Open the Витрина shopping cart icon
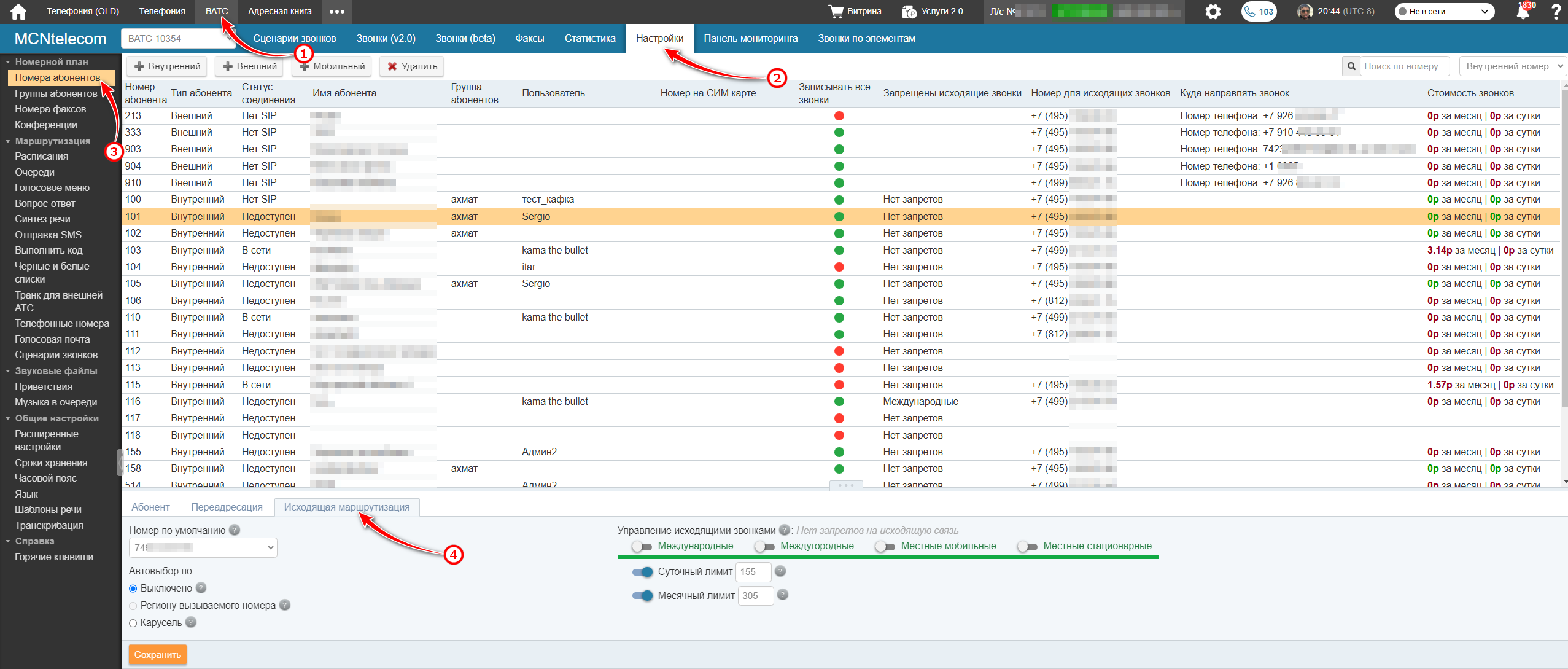The width and height of the screenshot is (1568, 669). 836,11
